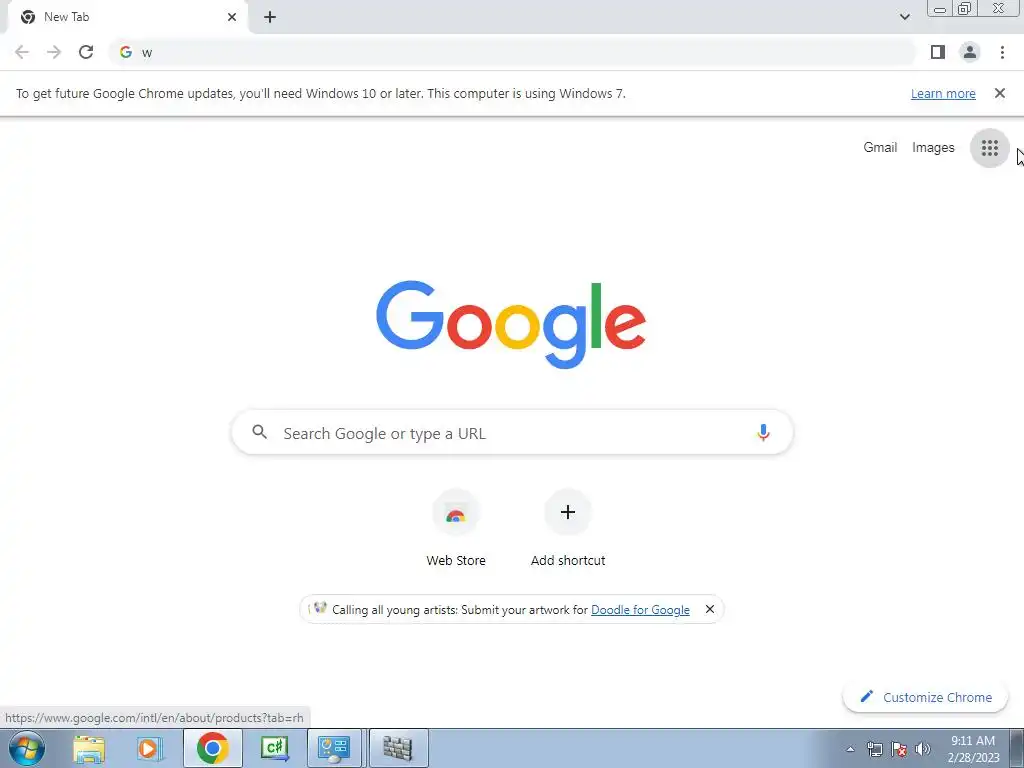Image resolution: width=1024 pixels, height=768 pixels.
Task: Open the Images link
Action: coord(933,148)
